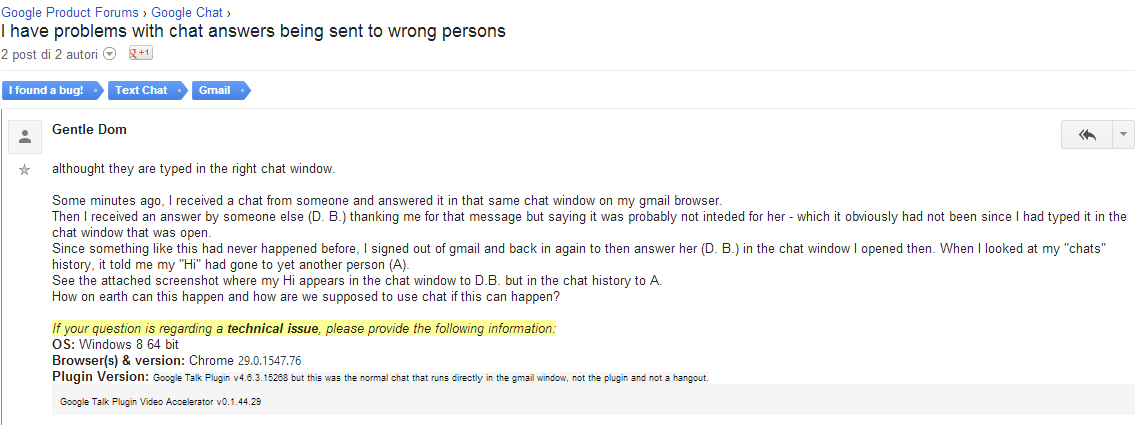Open the Google Chat breadcrumb link

tap(187, 12)
